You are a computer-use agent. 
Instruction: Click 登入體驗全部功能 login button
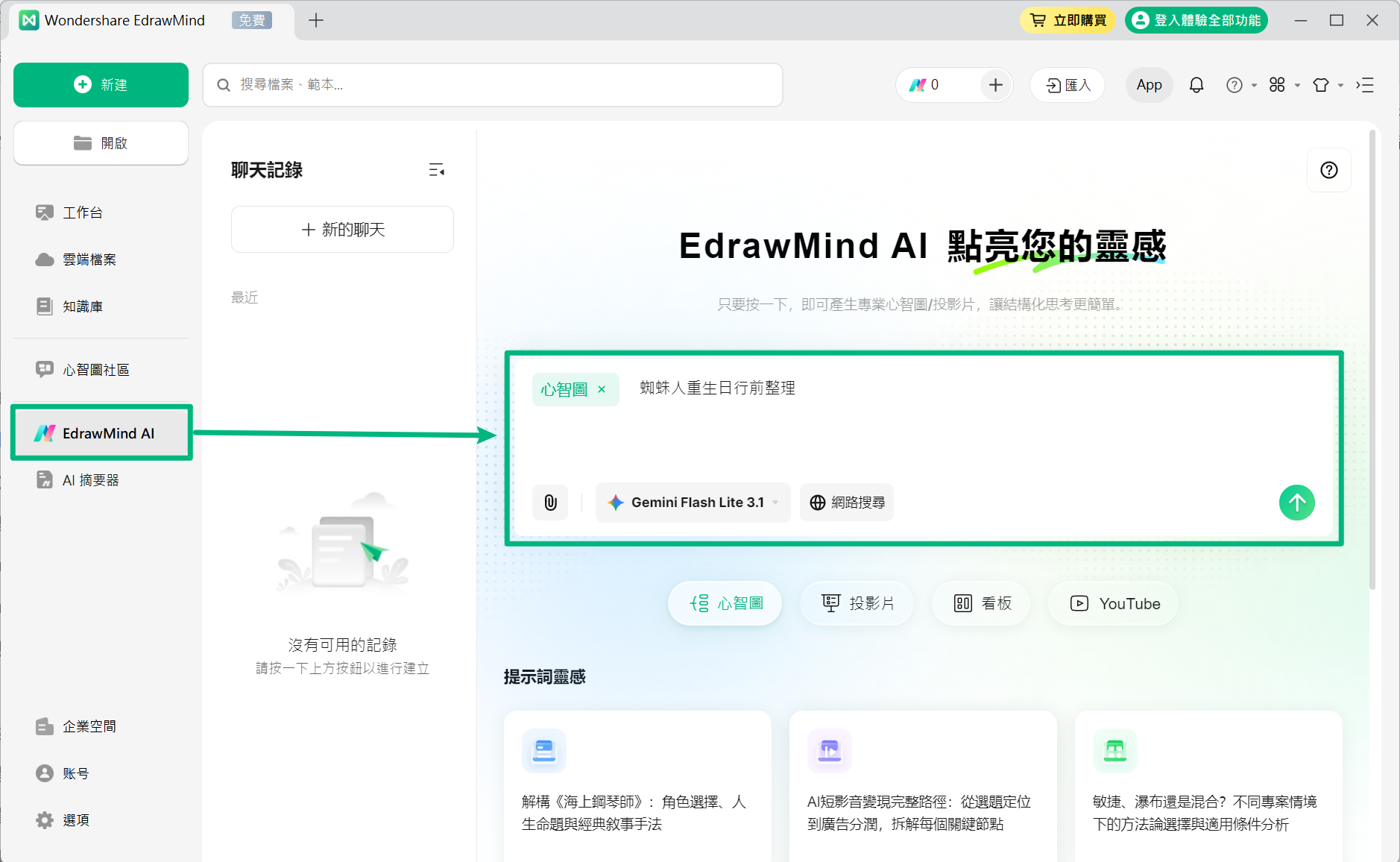1196,20
